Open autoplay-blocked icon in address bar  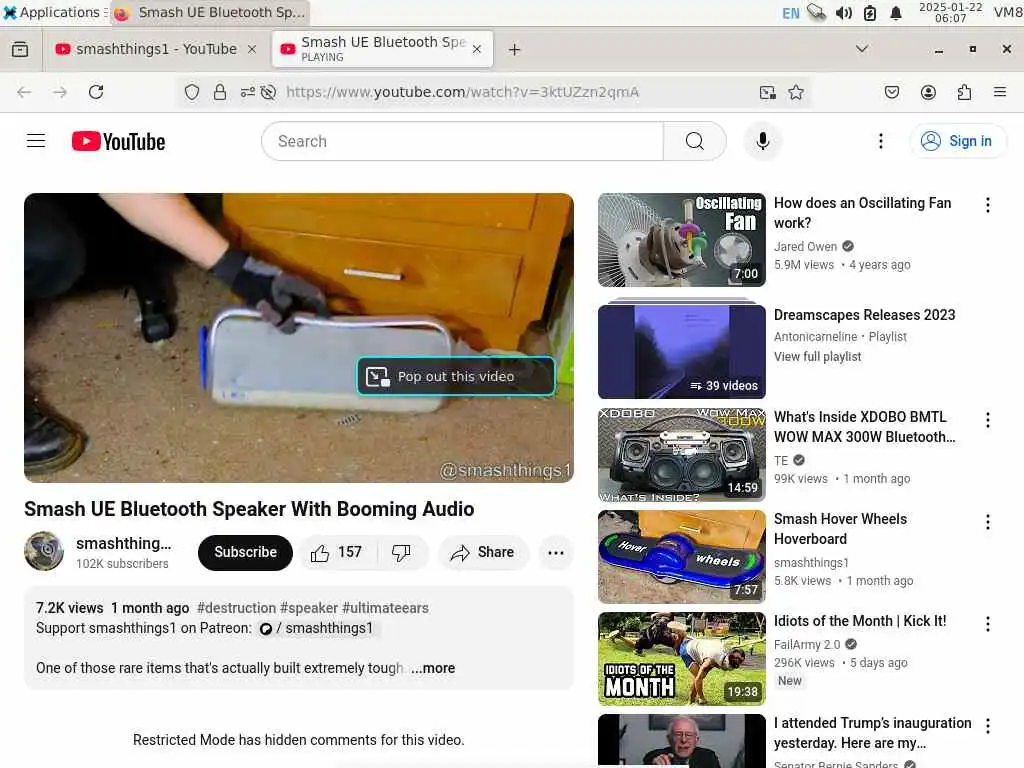tap(268, 92)
